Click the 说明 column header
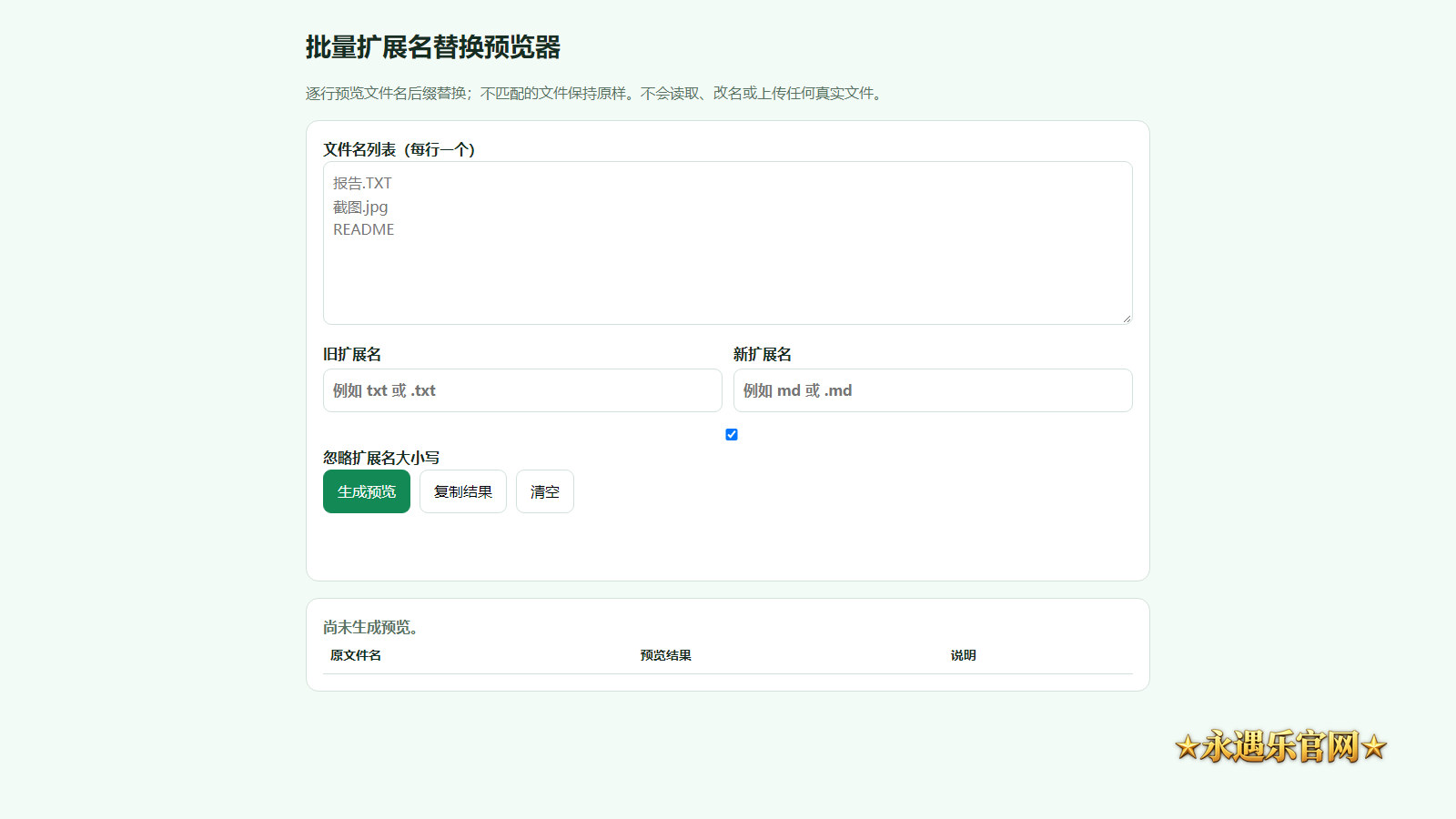 pyautogui.click(x=963, y=655)
